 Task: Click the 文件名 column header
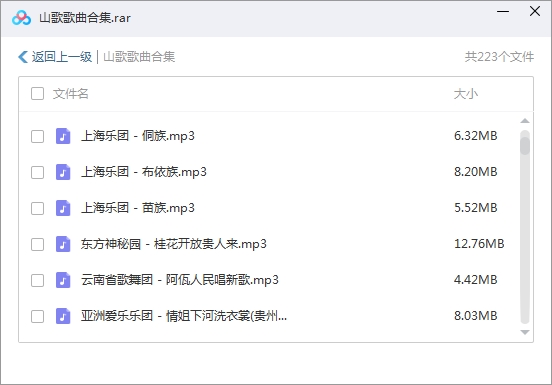[70, 94]
